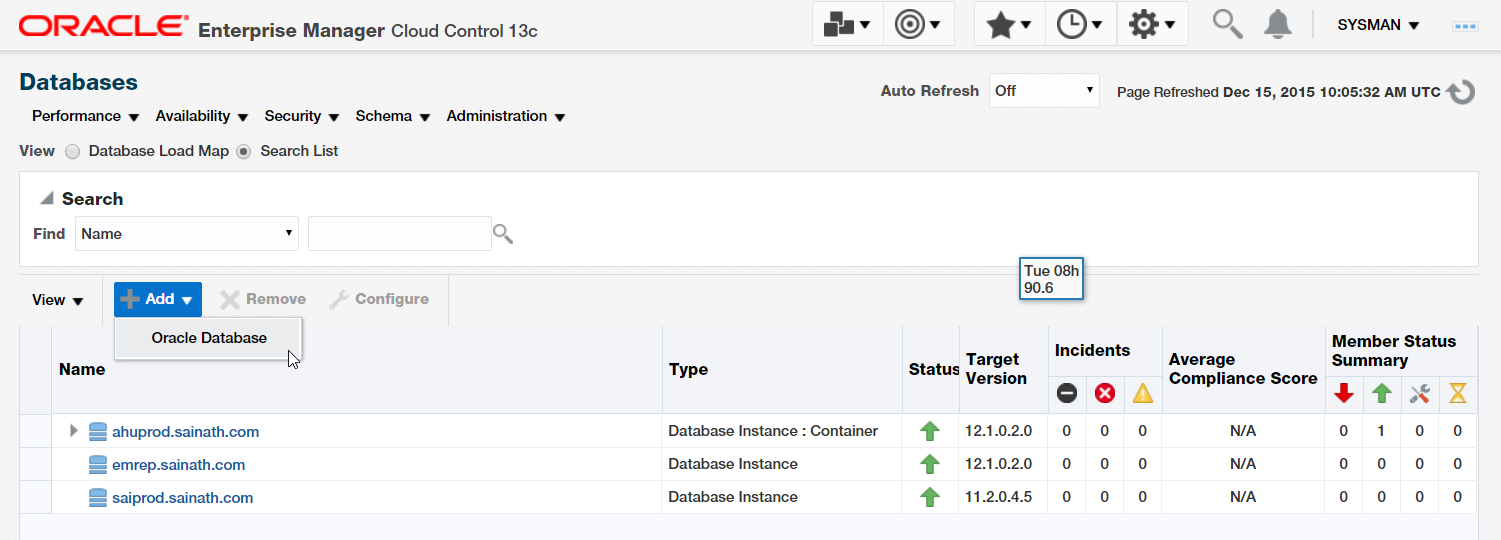Click the search text input field
The image size is (1501, 540).
pyautogui.click(x=400, y=233)
